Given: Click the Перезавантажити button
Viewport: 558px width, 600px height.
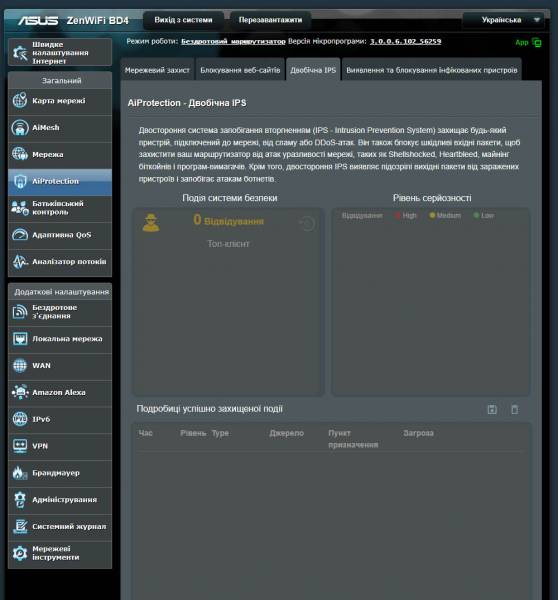Looking at the screenshot, I should [x=271, y=20].
